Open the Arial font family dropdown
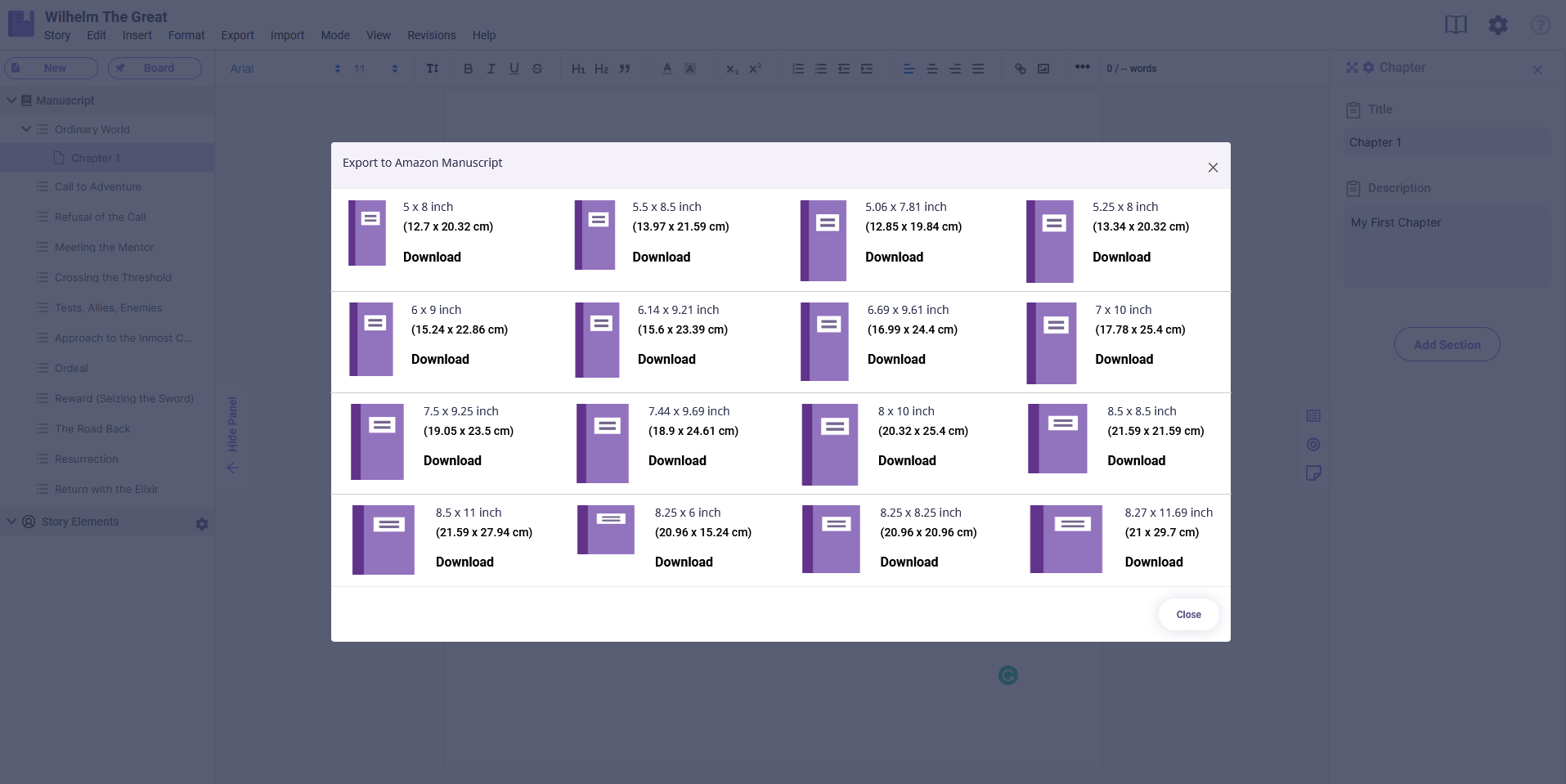The image size is (1566, 784). [x=285, y=69]
